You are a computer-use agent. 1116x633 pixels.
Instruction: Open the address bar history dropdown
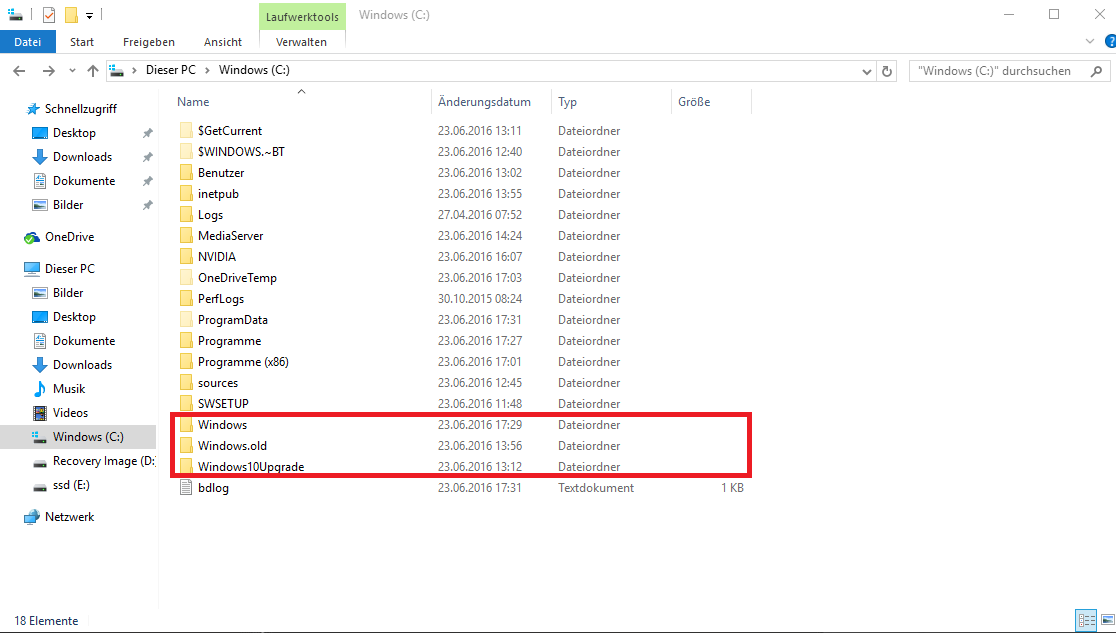[x=866, y=70]
